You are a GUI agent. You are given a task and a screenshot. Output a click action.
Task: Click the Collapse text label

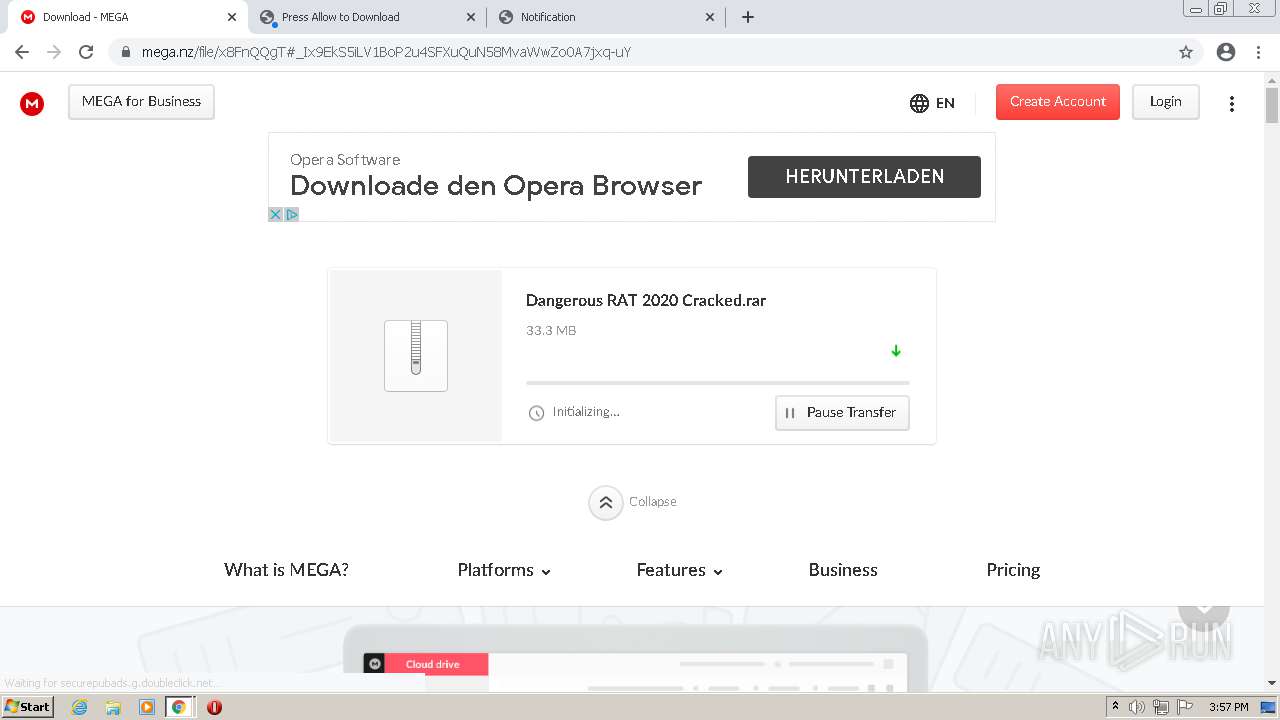tap(653, 502)
